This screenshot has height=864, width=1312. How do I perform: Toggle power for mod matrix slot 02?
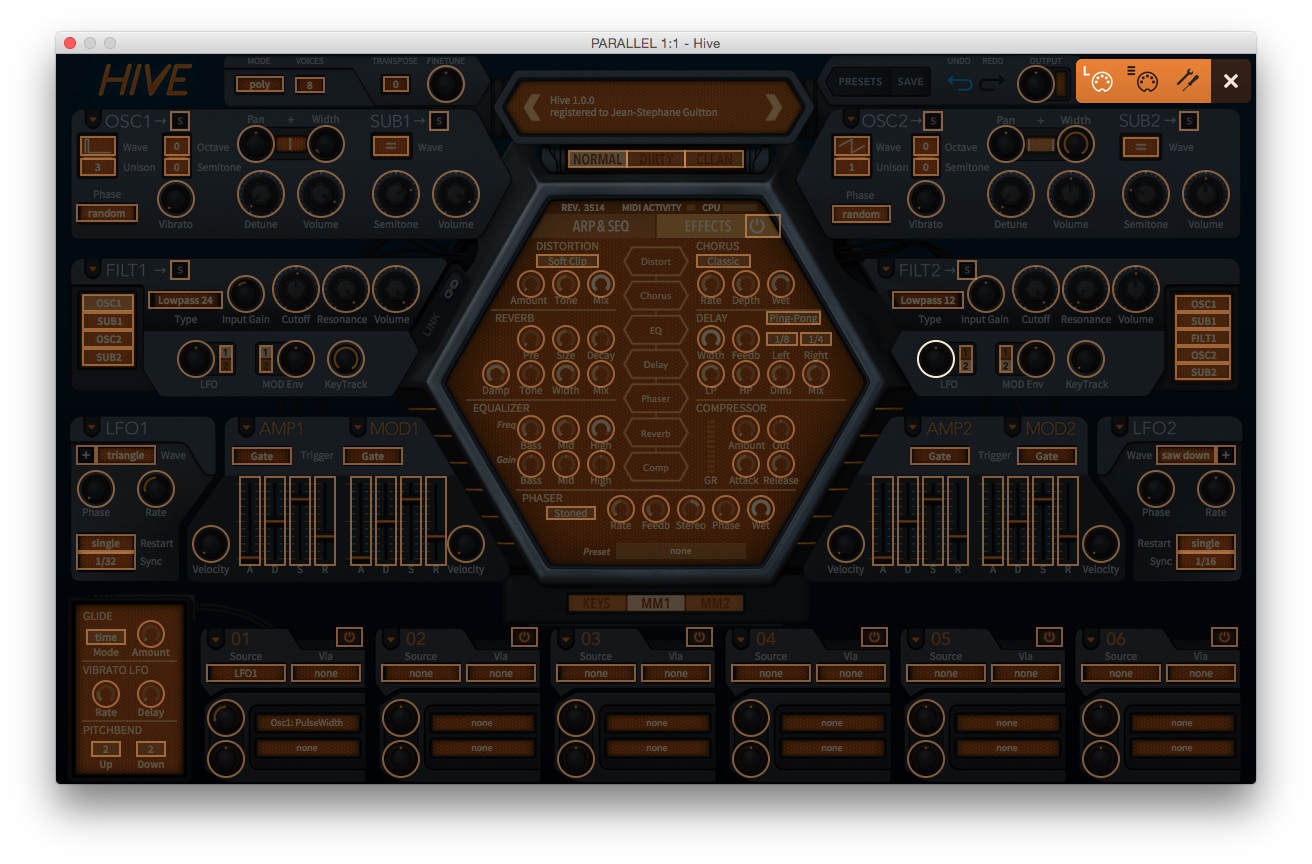pos(524,637)
